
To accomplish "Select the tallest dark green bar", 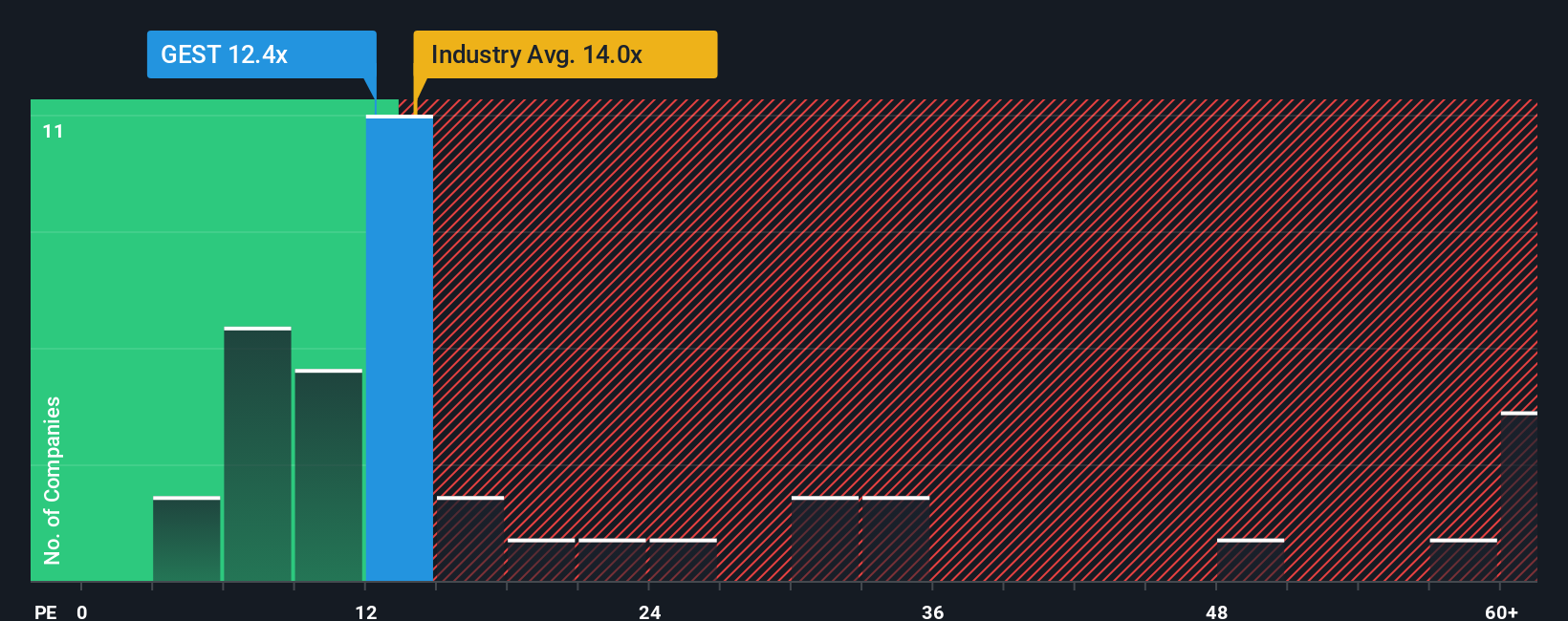I will (x=257, y=454).
